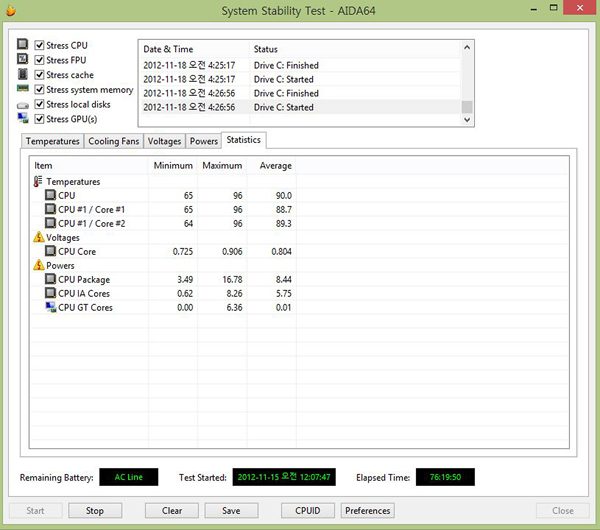The image size is (600, 530).
Task: Select the 4:25:17 Drive C: Finished log entry
Action: click(300, 65)
